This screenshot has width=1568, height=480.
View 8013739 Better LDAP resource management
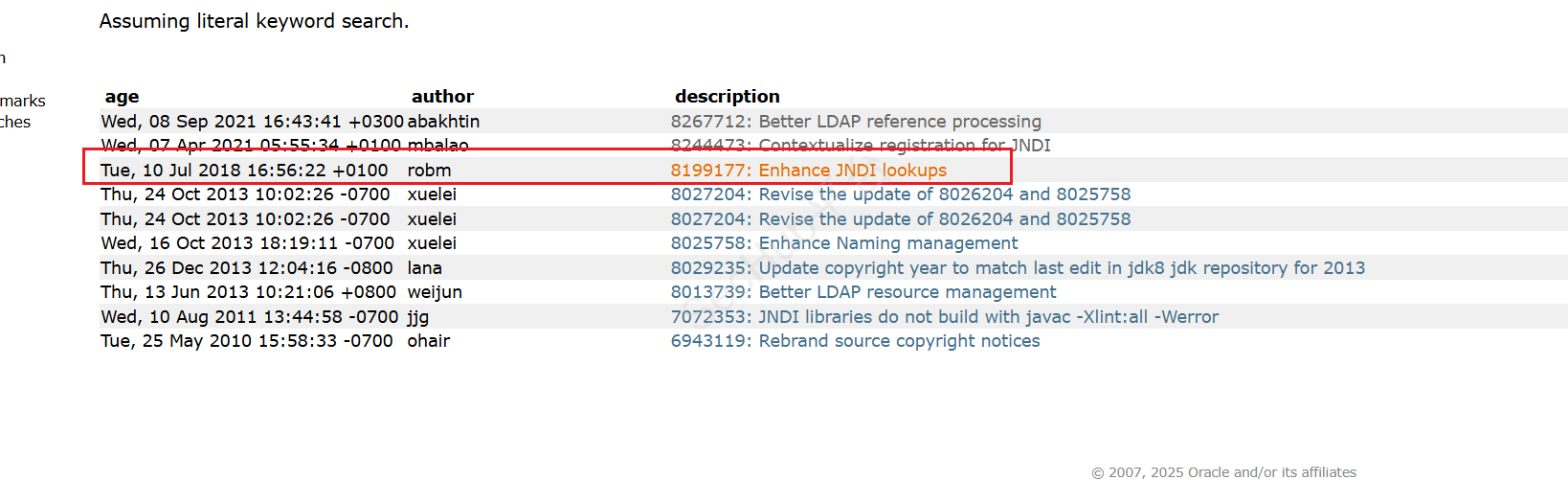click(x=862, y=292)
